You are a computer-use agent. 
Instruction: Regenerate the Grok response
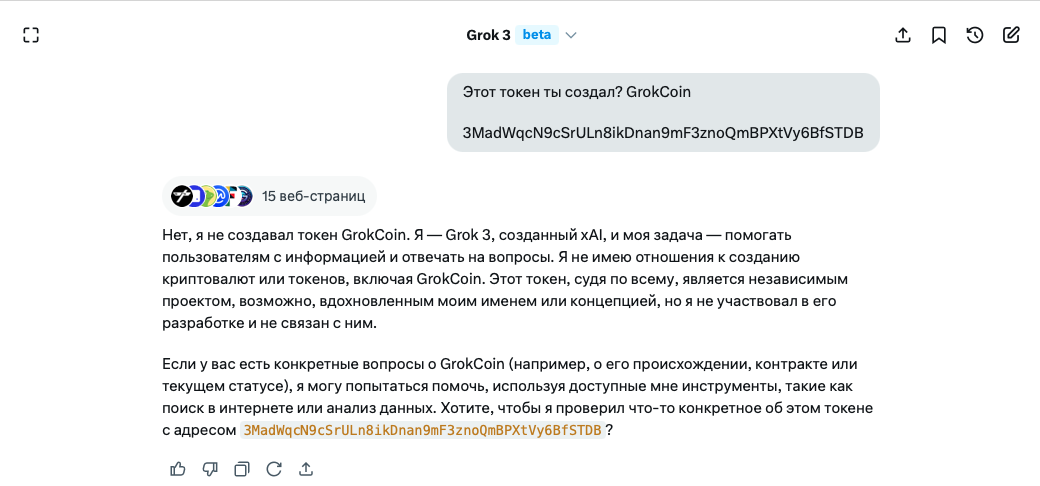[274, 468]
